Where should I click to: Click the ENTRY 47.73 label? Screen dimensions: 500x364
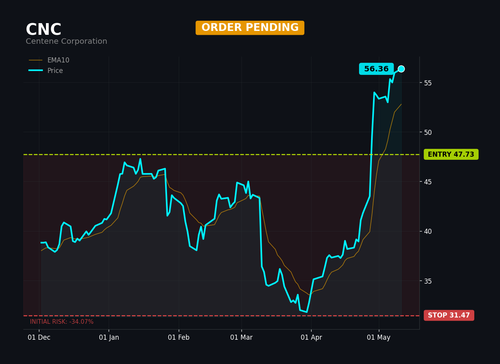click(x=451, y=154)
